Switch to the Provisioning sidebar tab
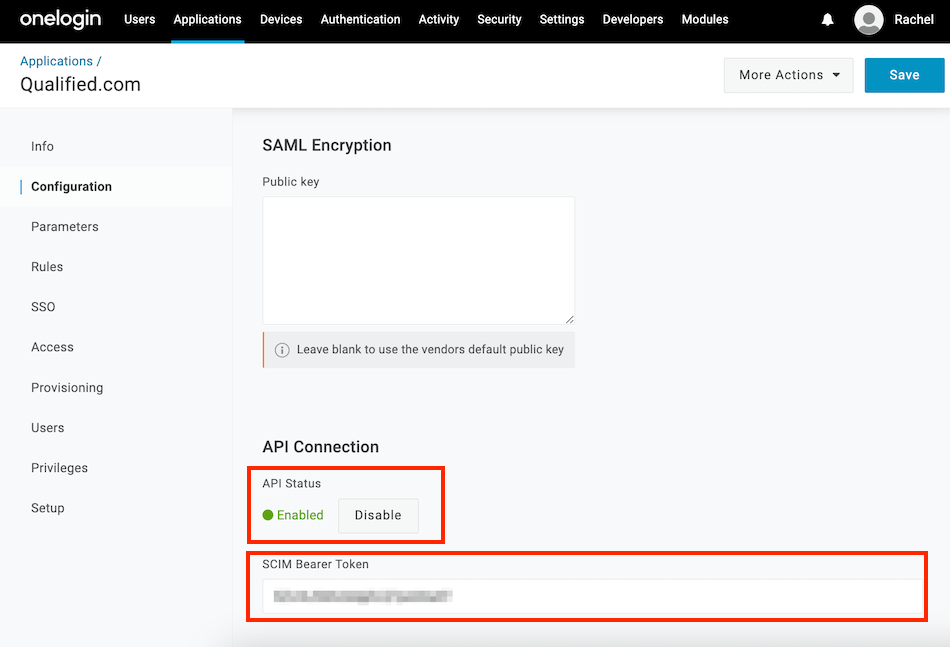Image resolution: width=950 pixels, height=647 pixels. [x=67, y=388]
